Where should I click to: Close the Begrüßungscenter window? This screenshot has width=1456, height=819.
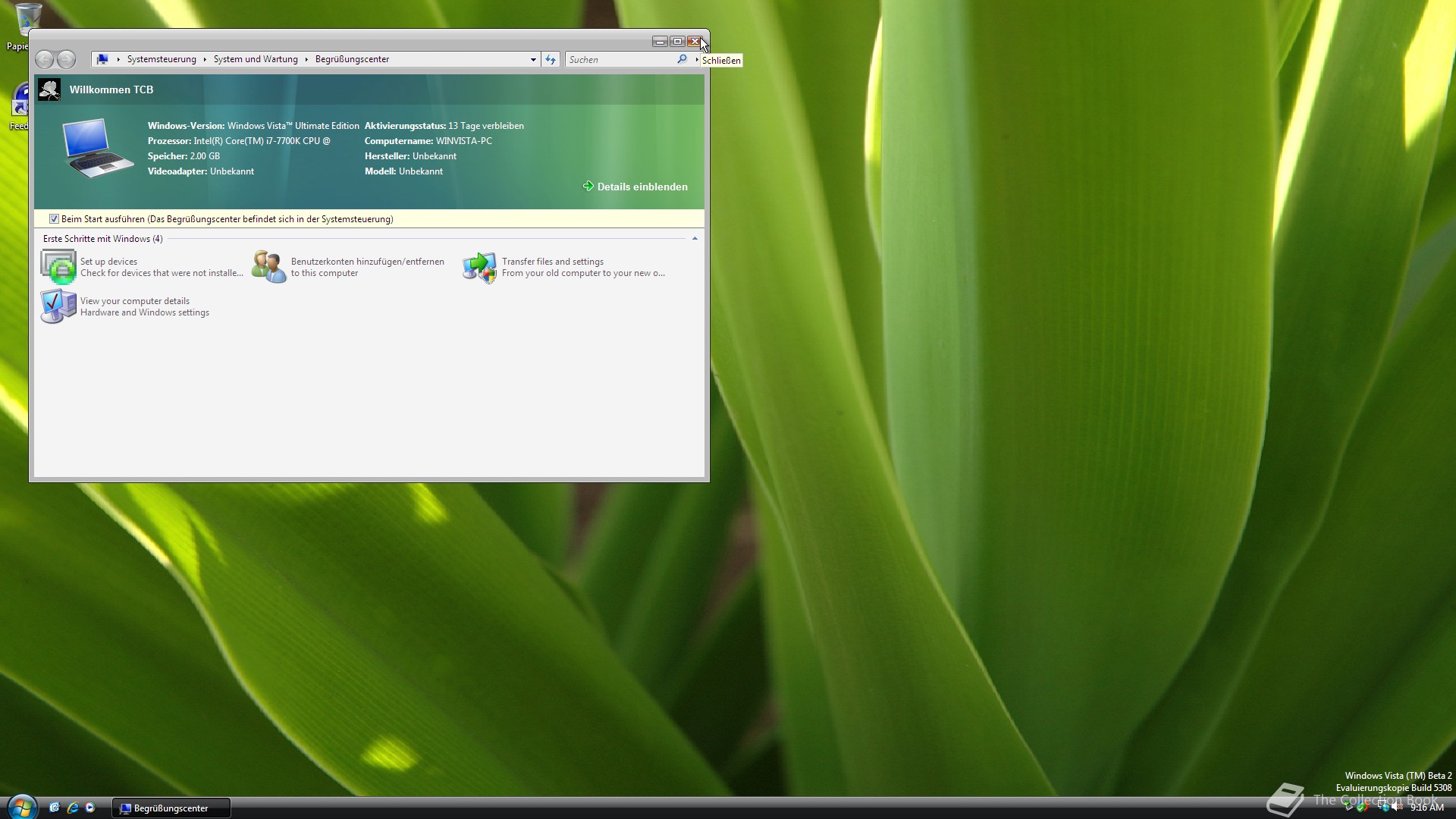coord(695,42)
